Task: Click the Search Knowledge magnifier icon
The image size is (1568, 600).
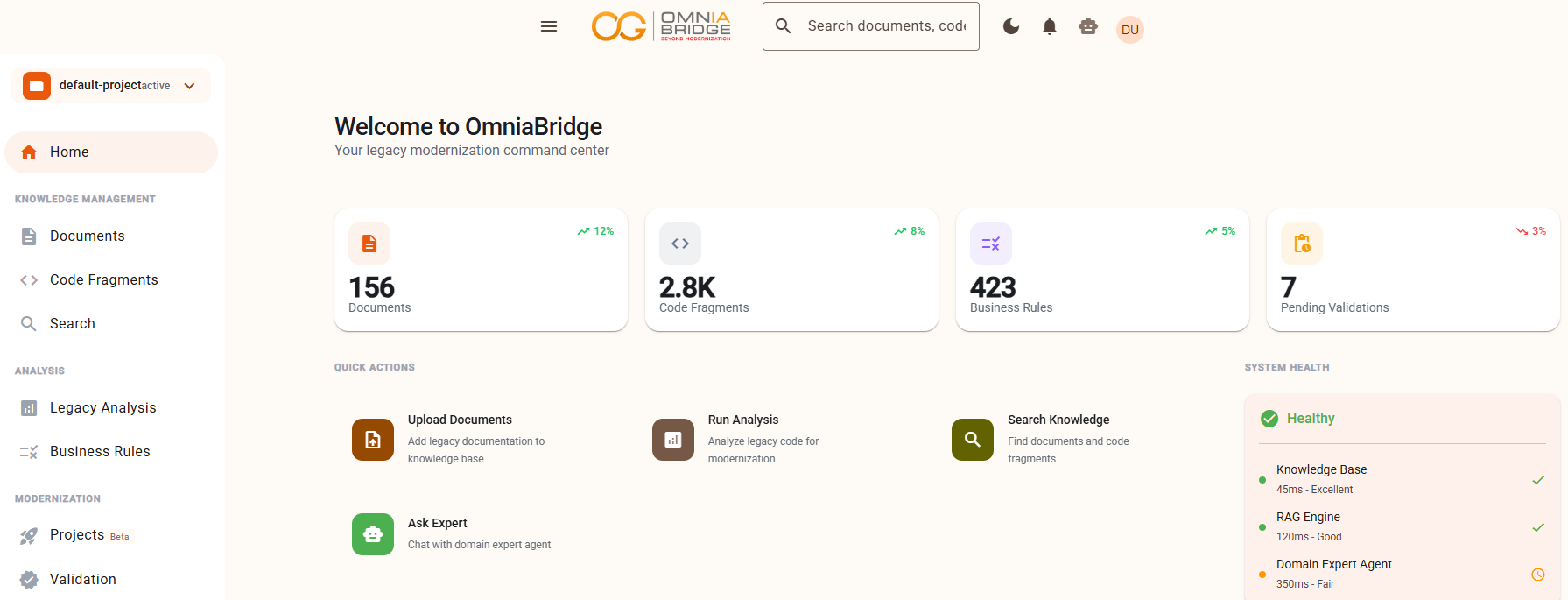Action: pos(973,440)
